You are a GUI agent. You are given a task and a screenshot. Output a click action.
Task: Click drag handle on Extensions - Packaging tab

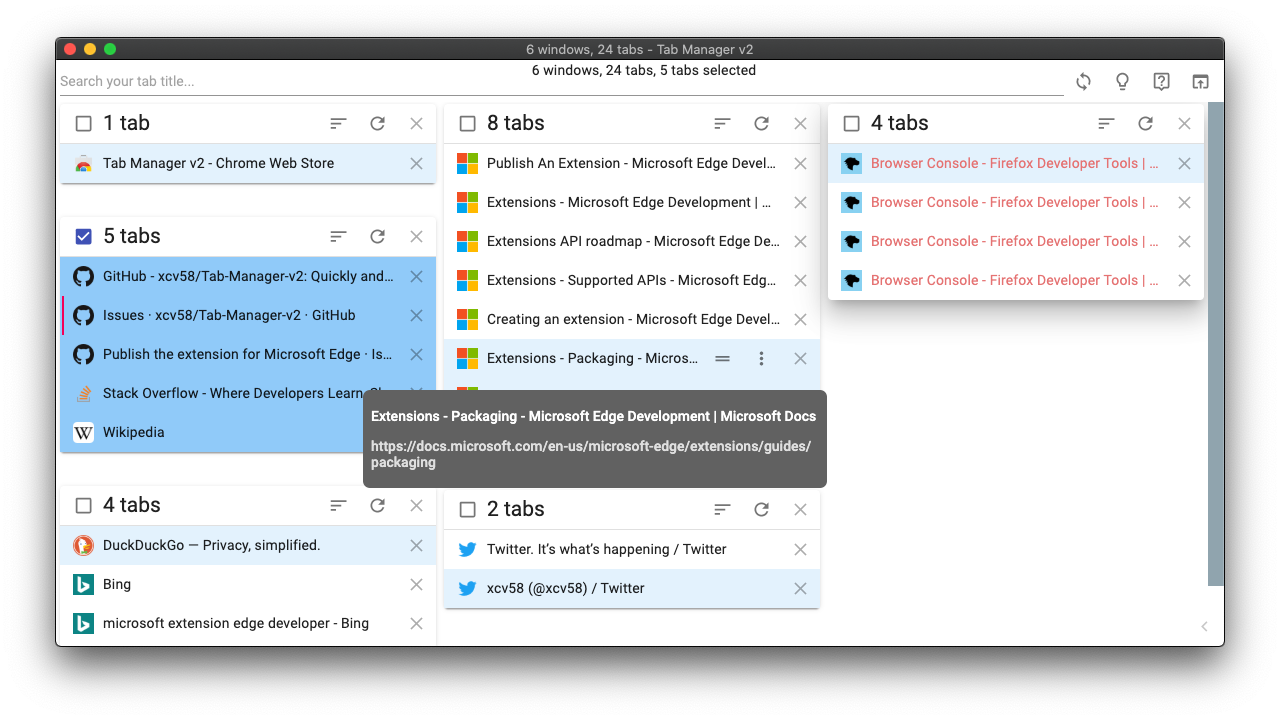click(723, 358)
